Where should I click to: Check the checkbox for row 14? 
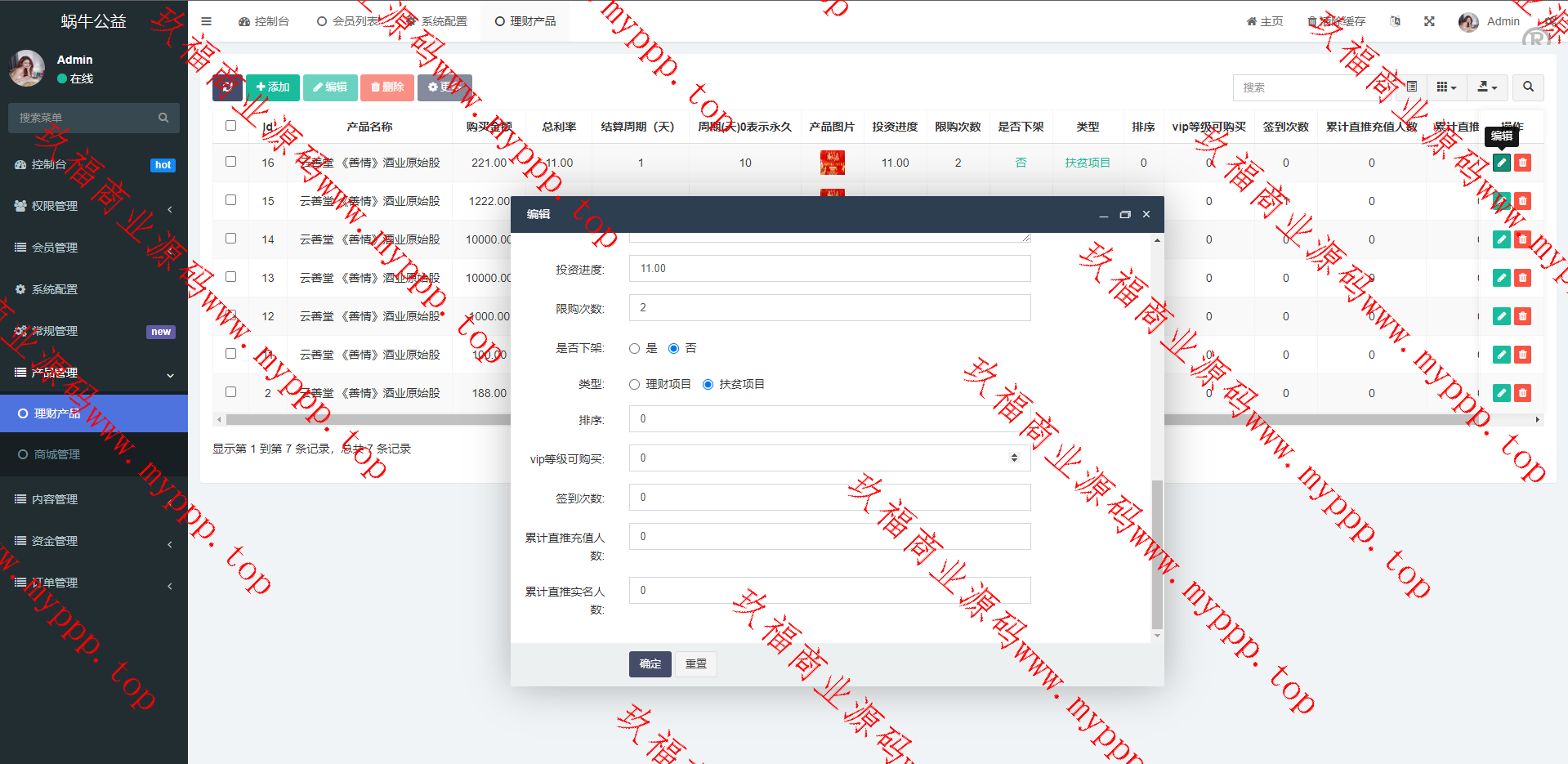click(230, 239)
